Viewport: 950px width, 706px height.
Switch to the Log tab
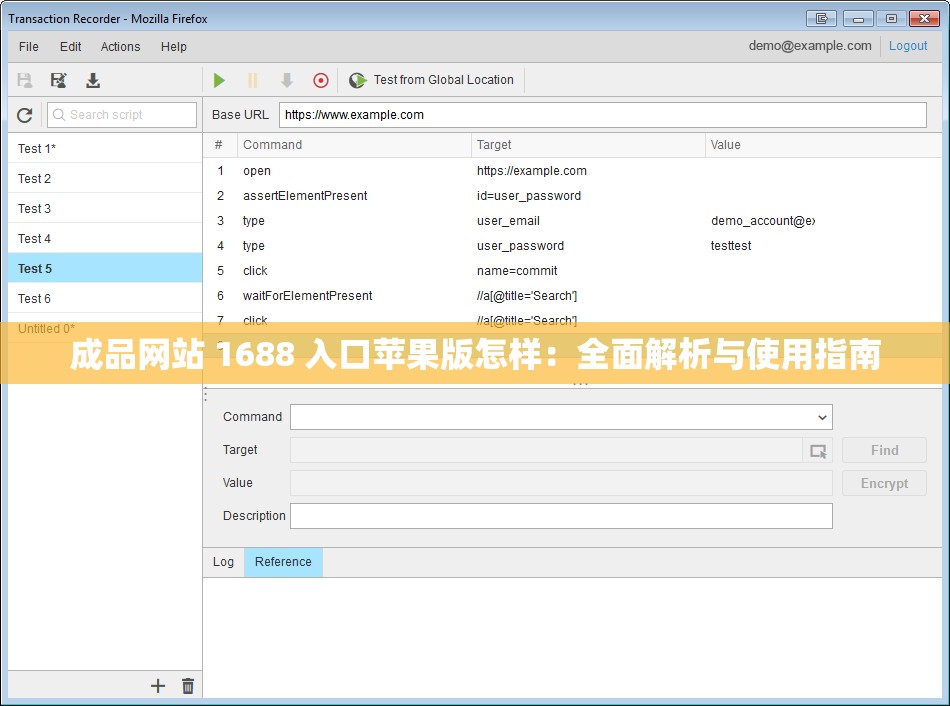click(x=223, y=562)
